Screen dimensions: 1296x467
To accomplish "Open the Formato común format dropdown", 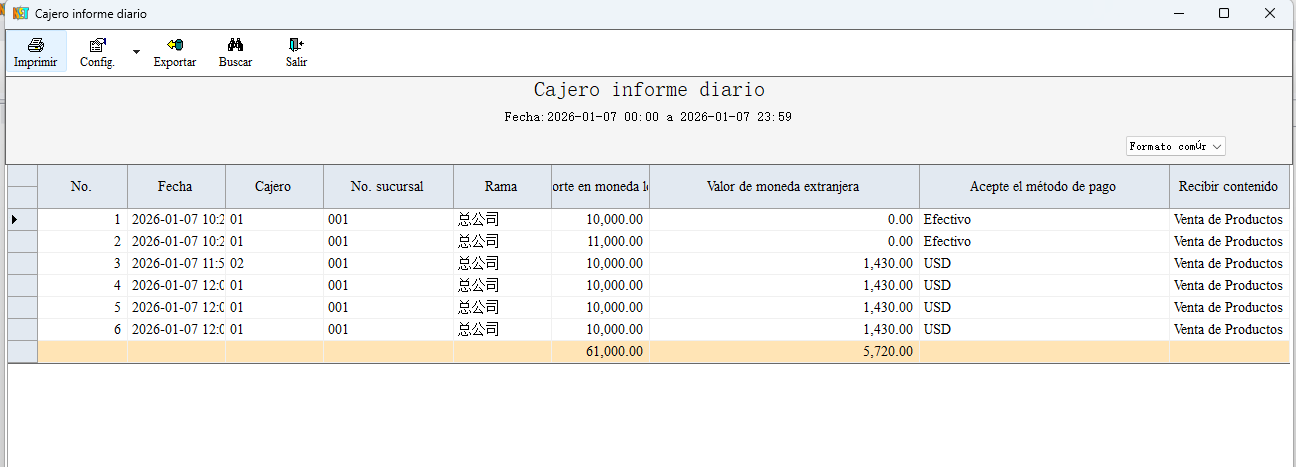I will 1175,146.
